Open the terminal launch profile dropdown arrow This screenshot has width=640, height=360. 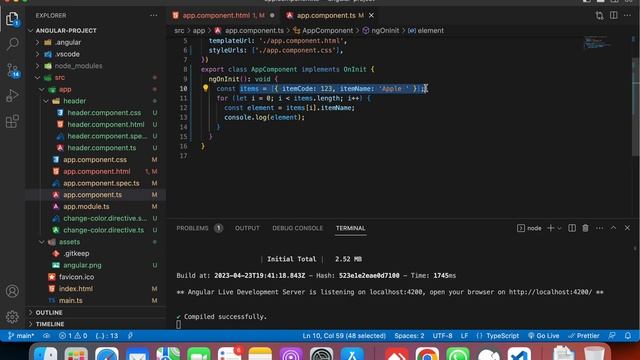click(x=559, y=228)
